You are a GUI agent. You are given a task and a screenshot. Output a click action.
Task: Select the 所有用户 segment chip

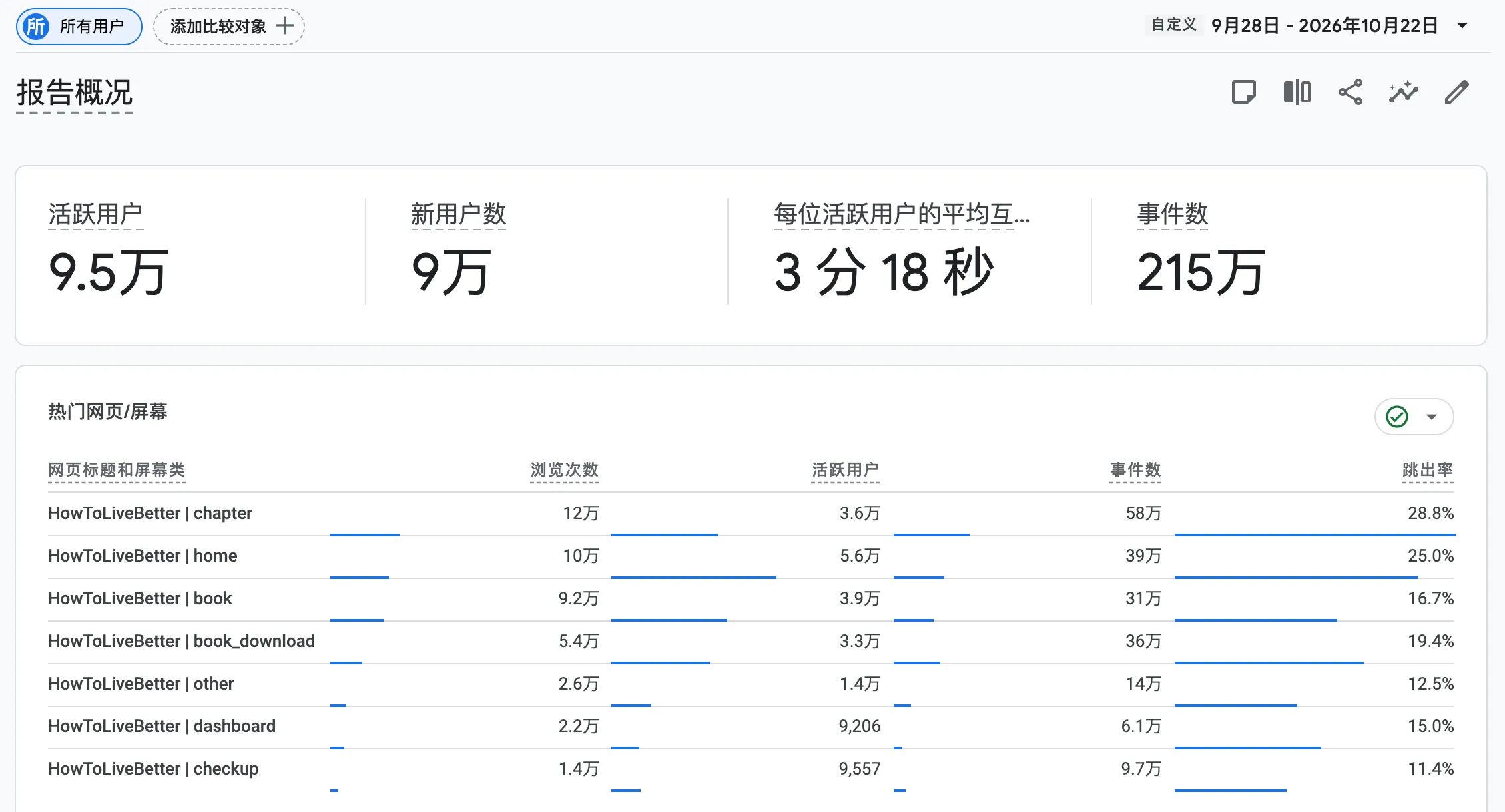(x=79, y=27)
